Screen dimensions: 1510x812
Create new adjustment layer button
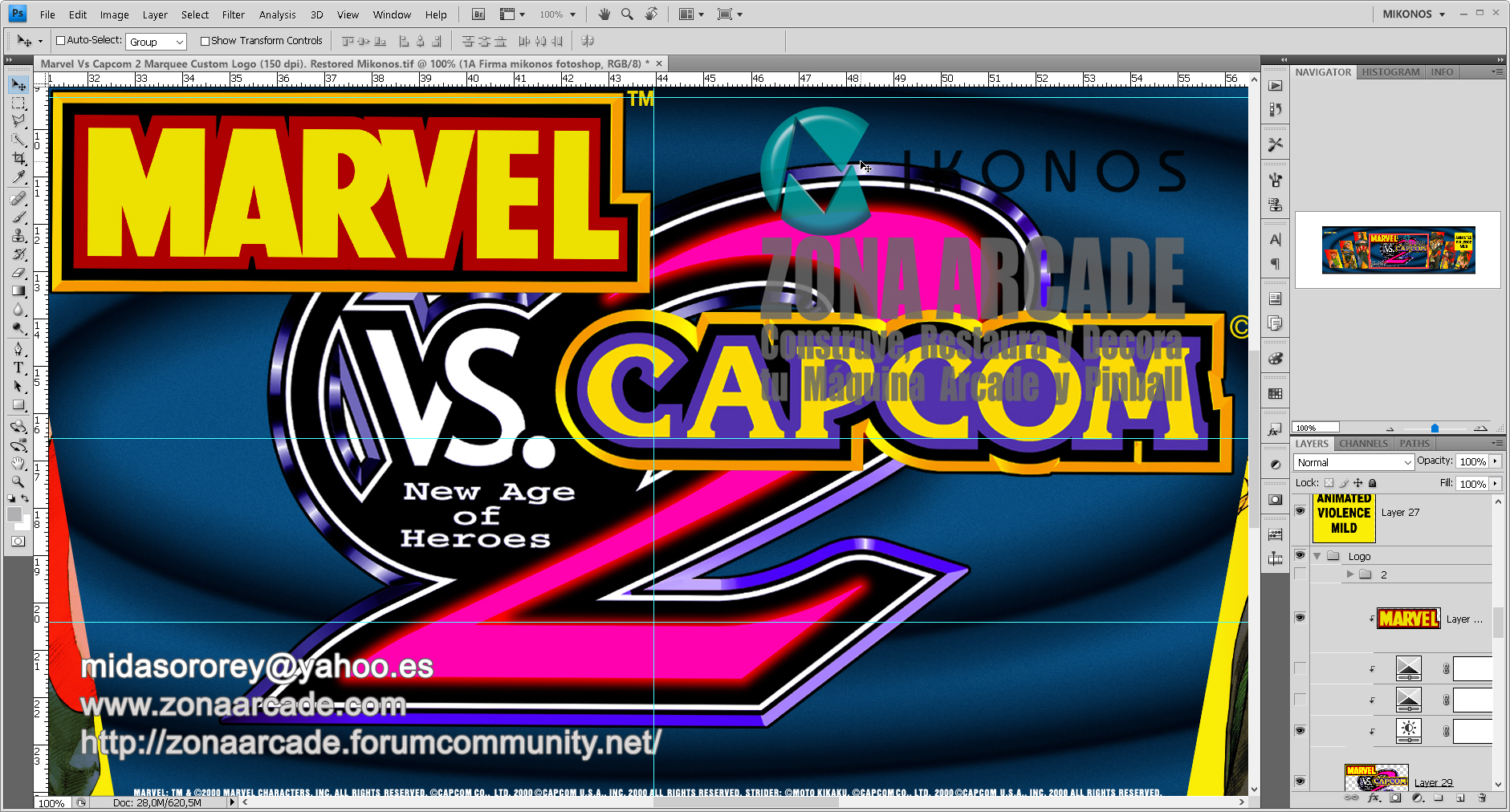1417,798
